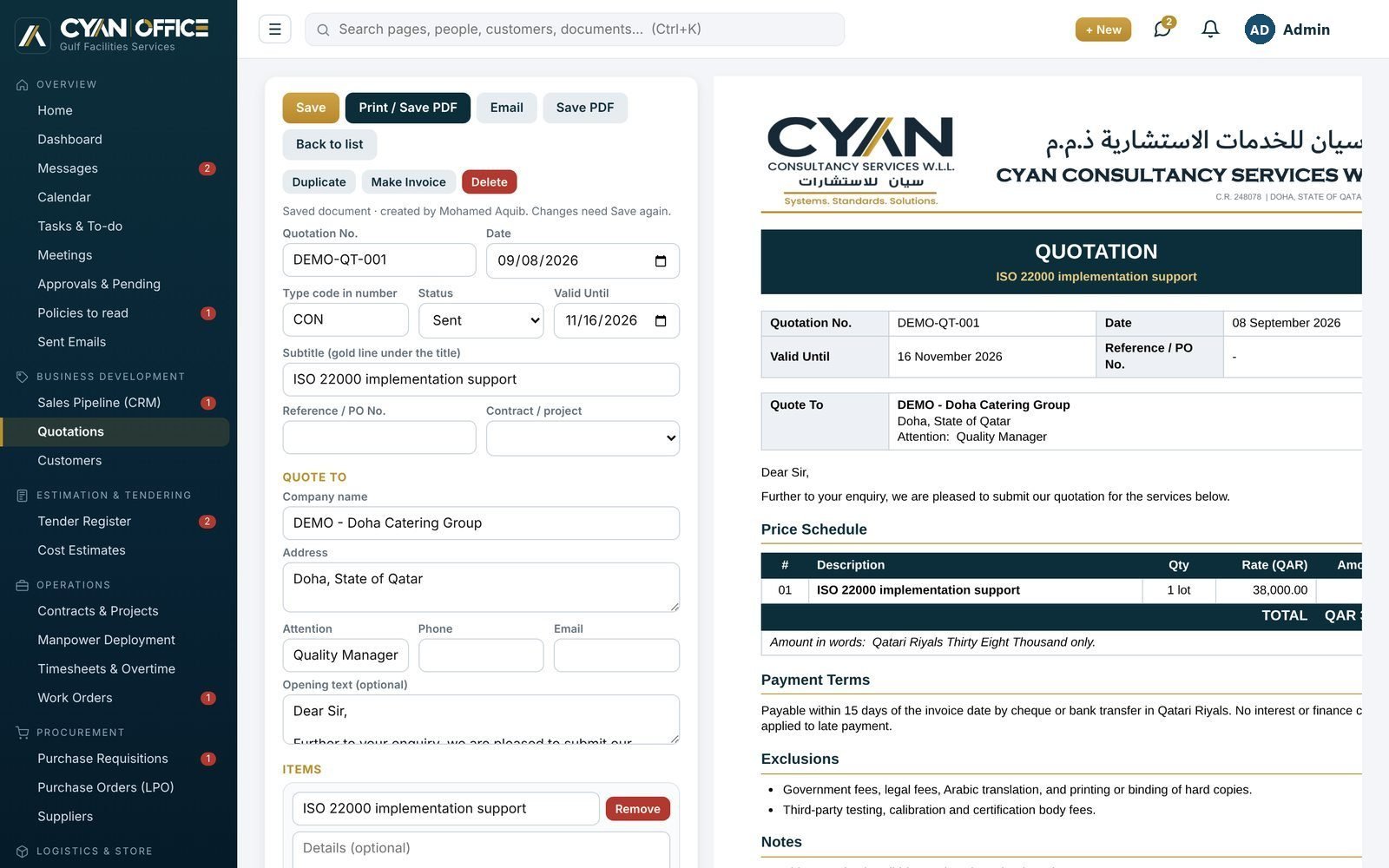Click the Subtitle input field

pos(481,379)
